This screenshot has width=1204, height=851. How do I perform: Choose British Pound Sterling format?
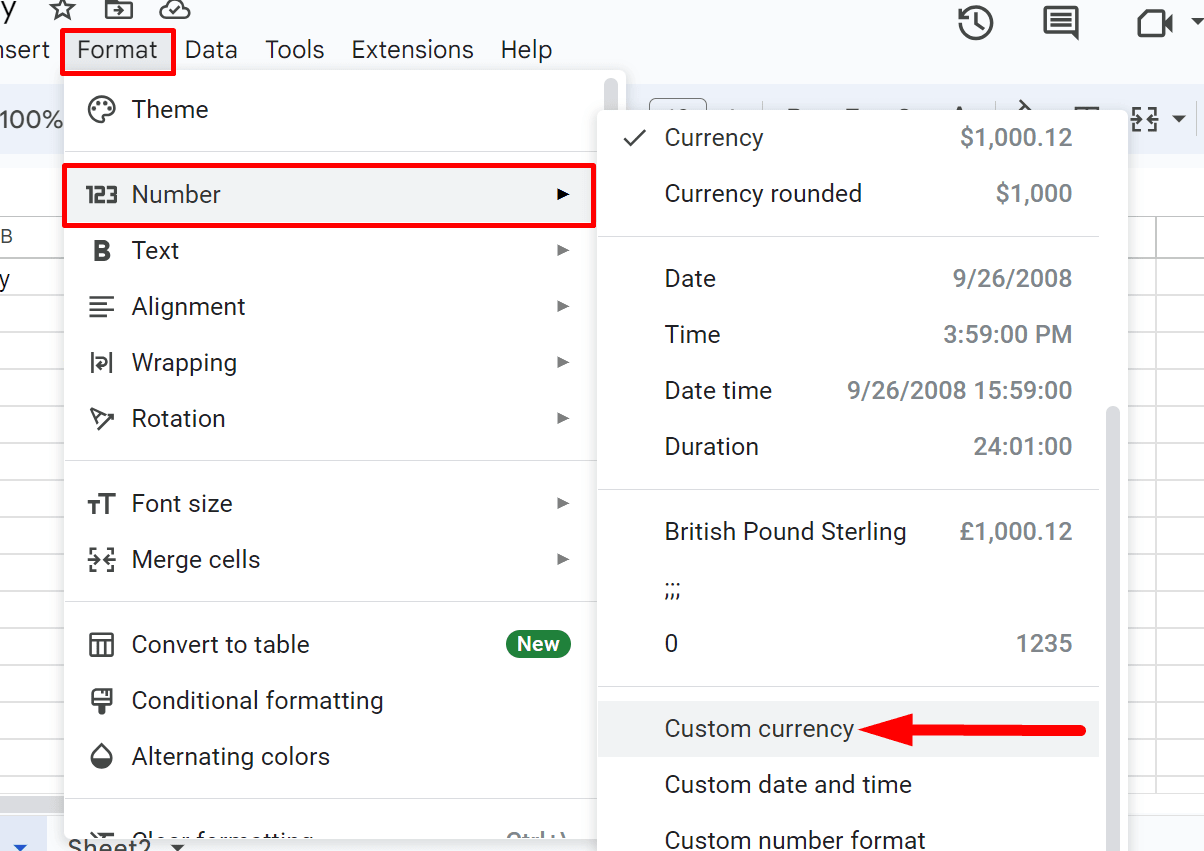[785, 531]
